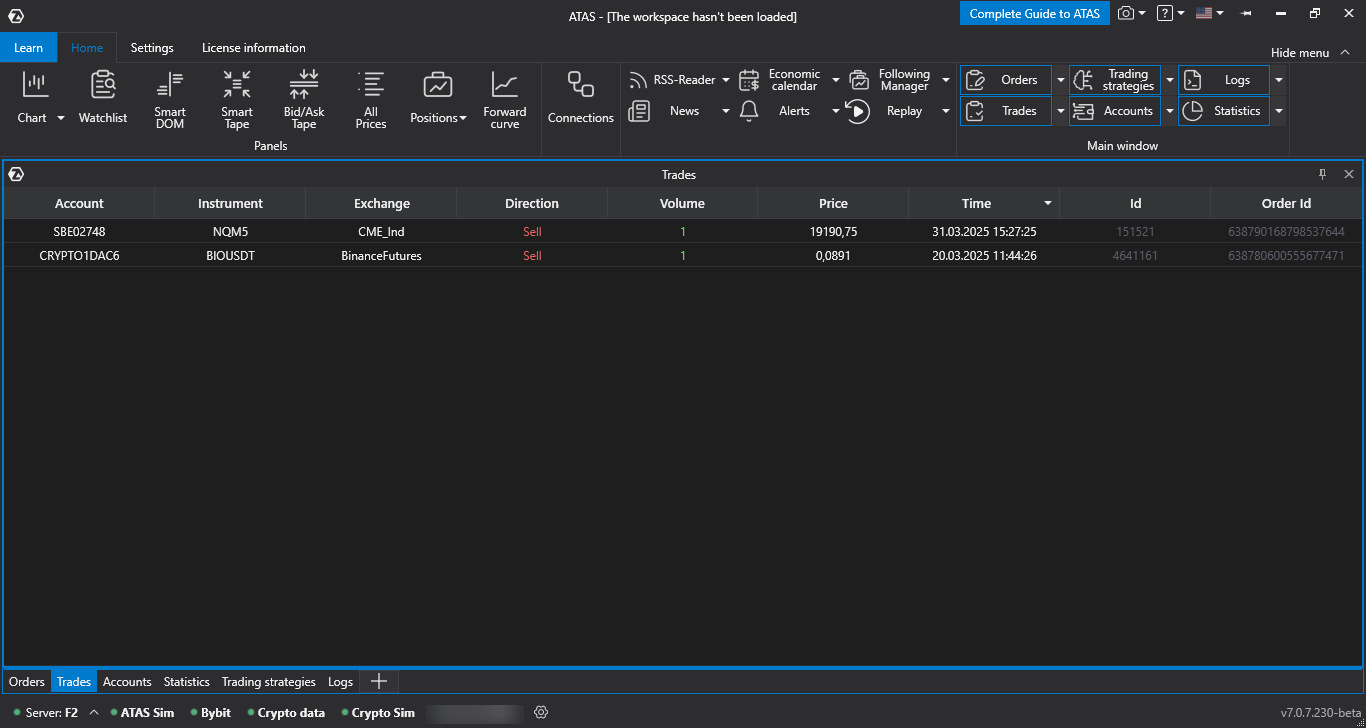Open the Chart panel icon

tap(36, 86)
